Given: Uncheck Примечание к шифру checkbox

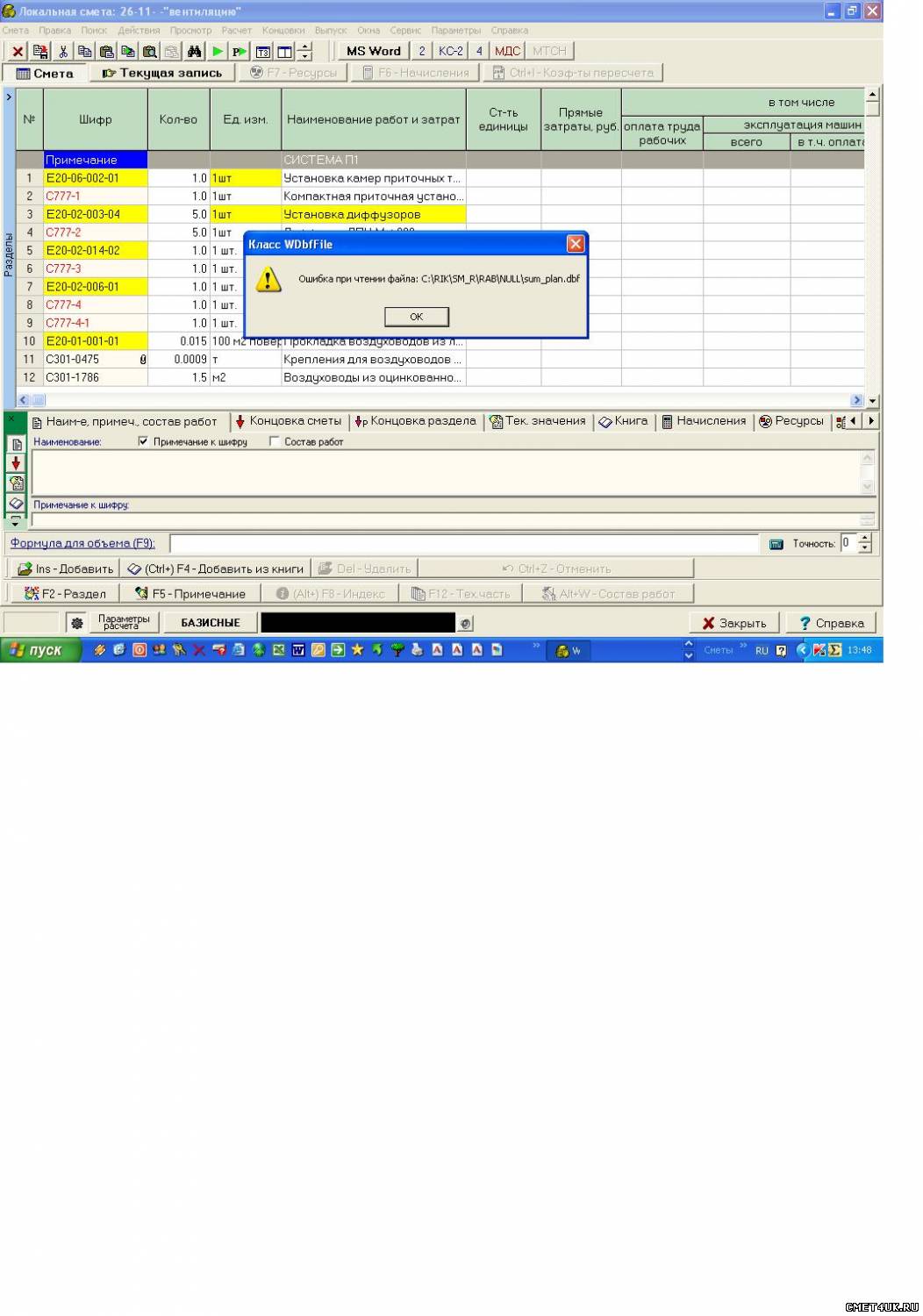Looking at the screenshot, I should click(x=143, y=441).
